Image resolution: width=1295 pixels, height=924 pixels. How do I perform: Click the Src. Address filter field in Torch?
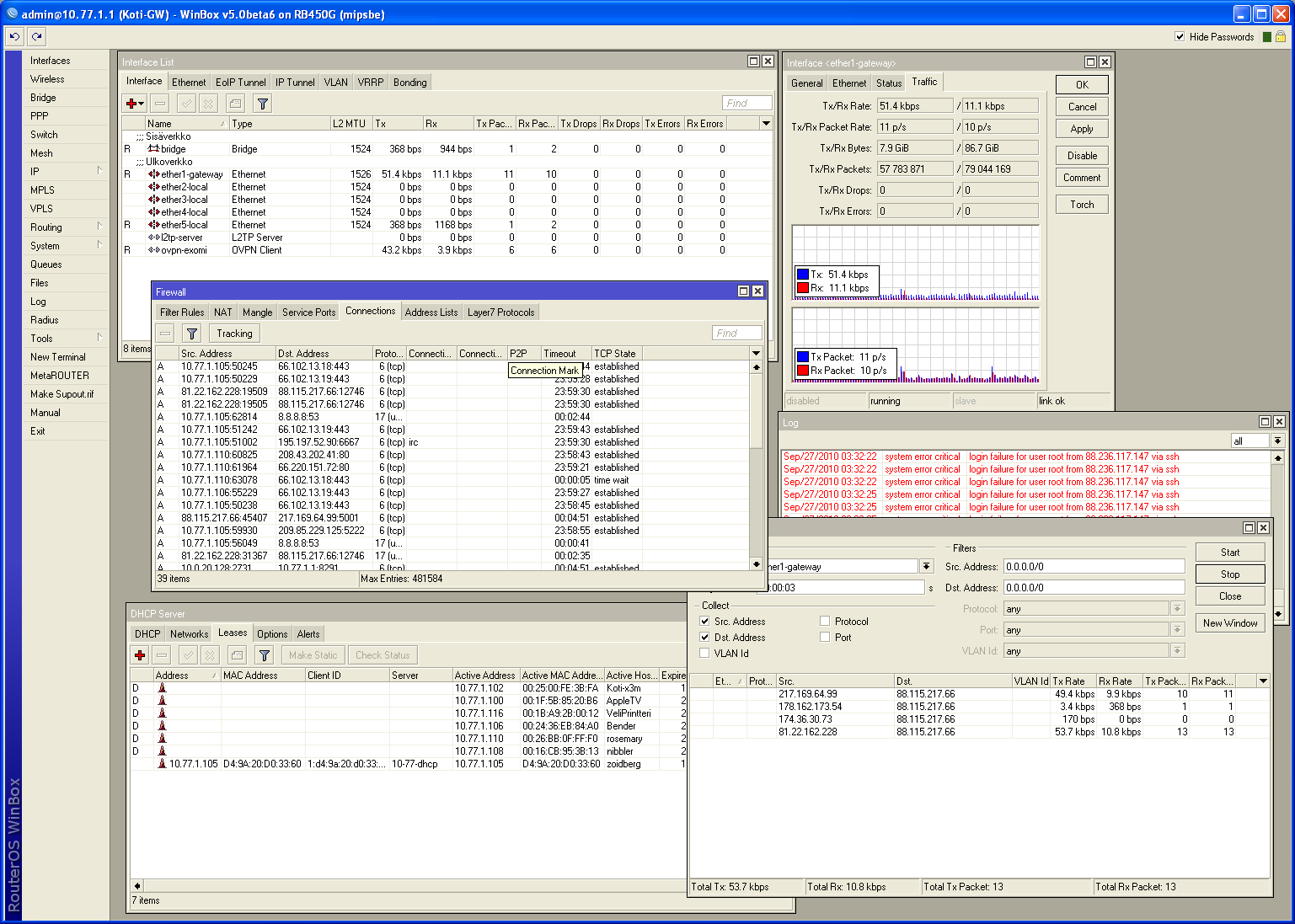tap(1093, 567)
